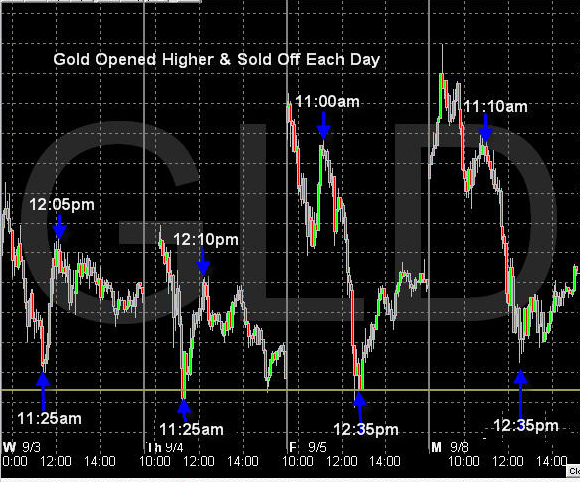
Task: Click the 11:25am label under Wednesday's low
Action: tap(50, 419)
